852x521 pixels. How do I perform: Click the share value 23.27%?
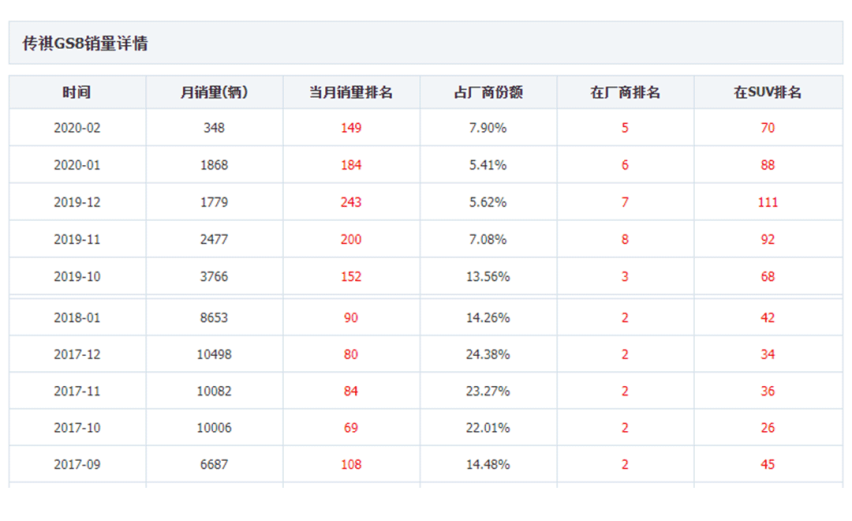(488, 391)
